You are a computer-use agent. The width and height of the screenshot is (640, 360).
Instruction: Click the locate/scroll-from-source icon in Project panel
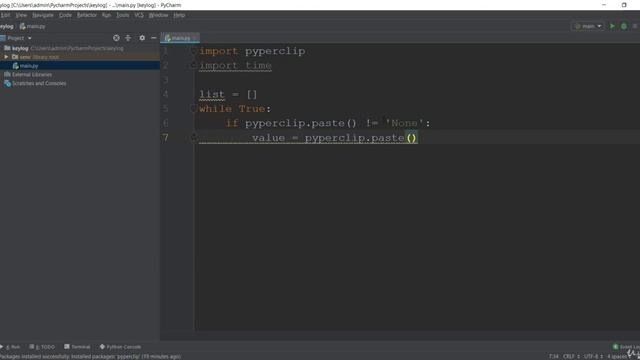pos(116,38)
